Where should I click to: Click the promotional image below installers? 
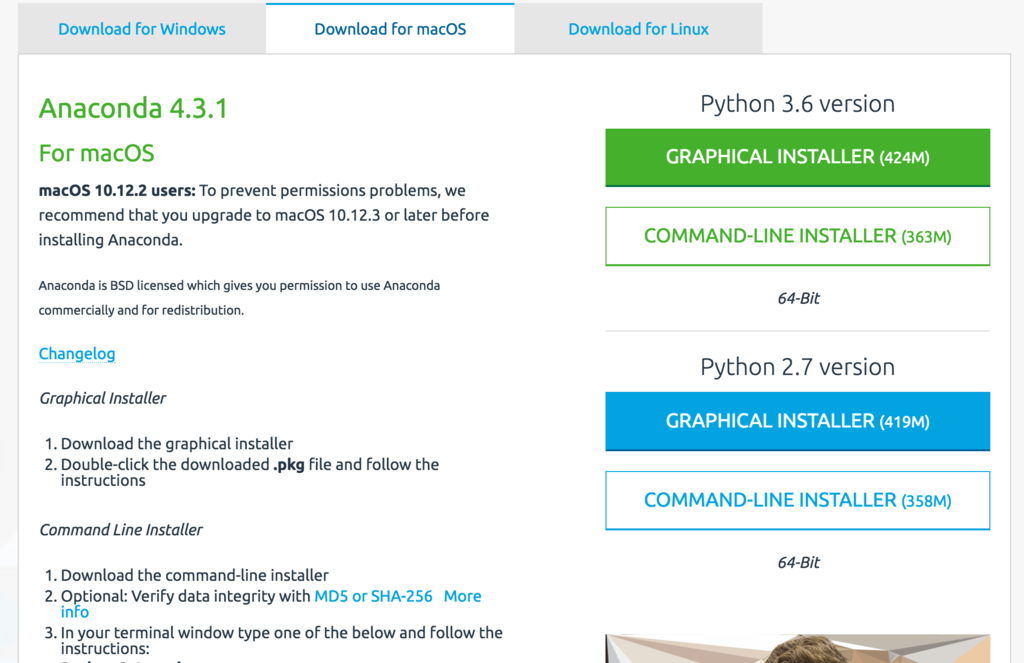click(x=797, y=648)
